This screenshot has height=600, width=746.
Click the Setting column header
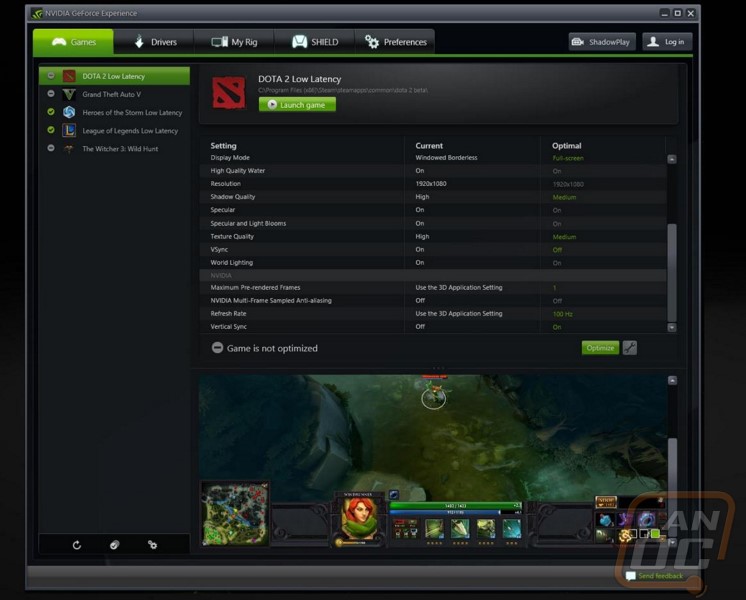tap(223, 146)
